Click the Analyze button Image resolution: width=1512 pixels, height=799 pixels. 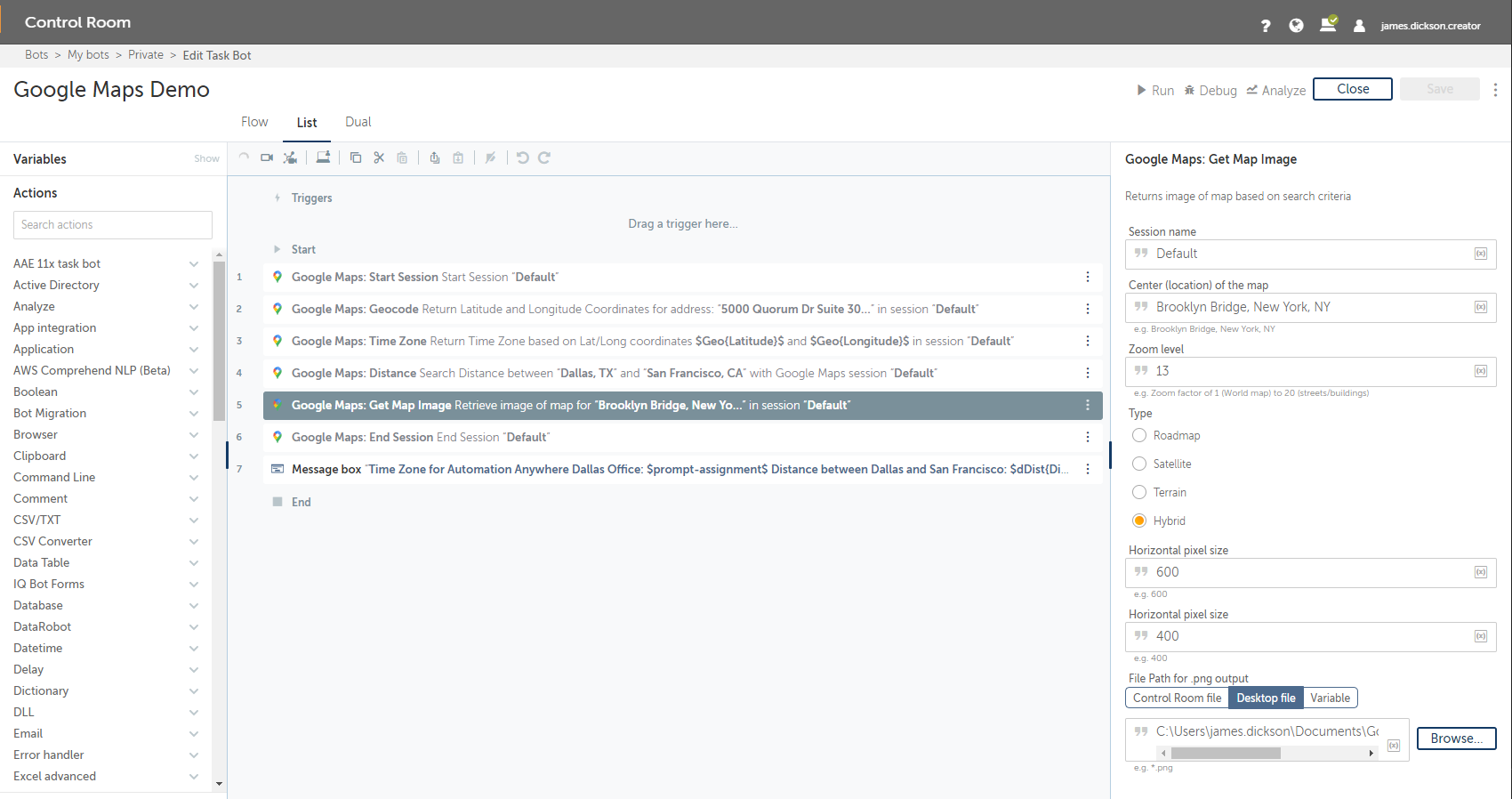click(x=1276, y=90)
